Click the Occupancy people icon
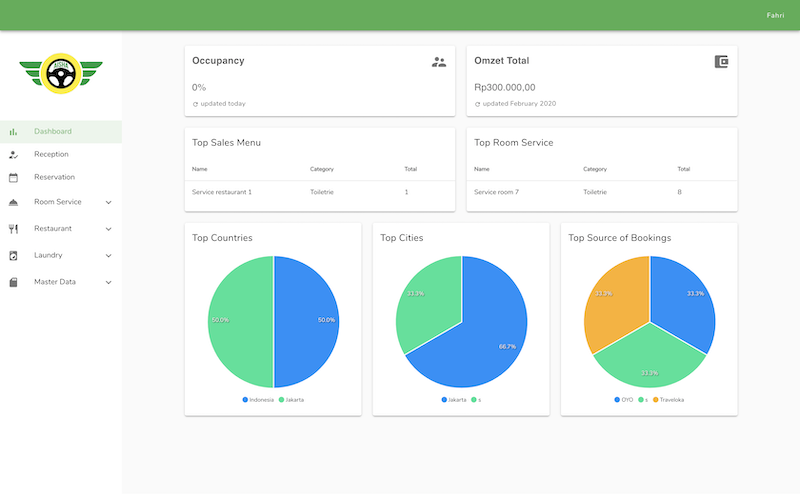800x500 pixels. [439, 62]
